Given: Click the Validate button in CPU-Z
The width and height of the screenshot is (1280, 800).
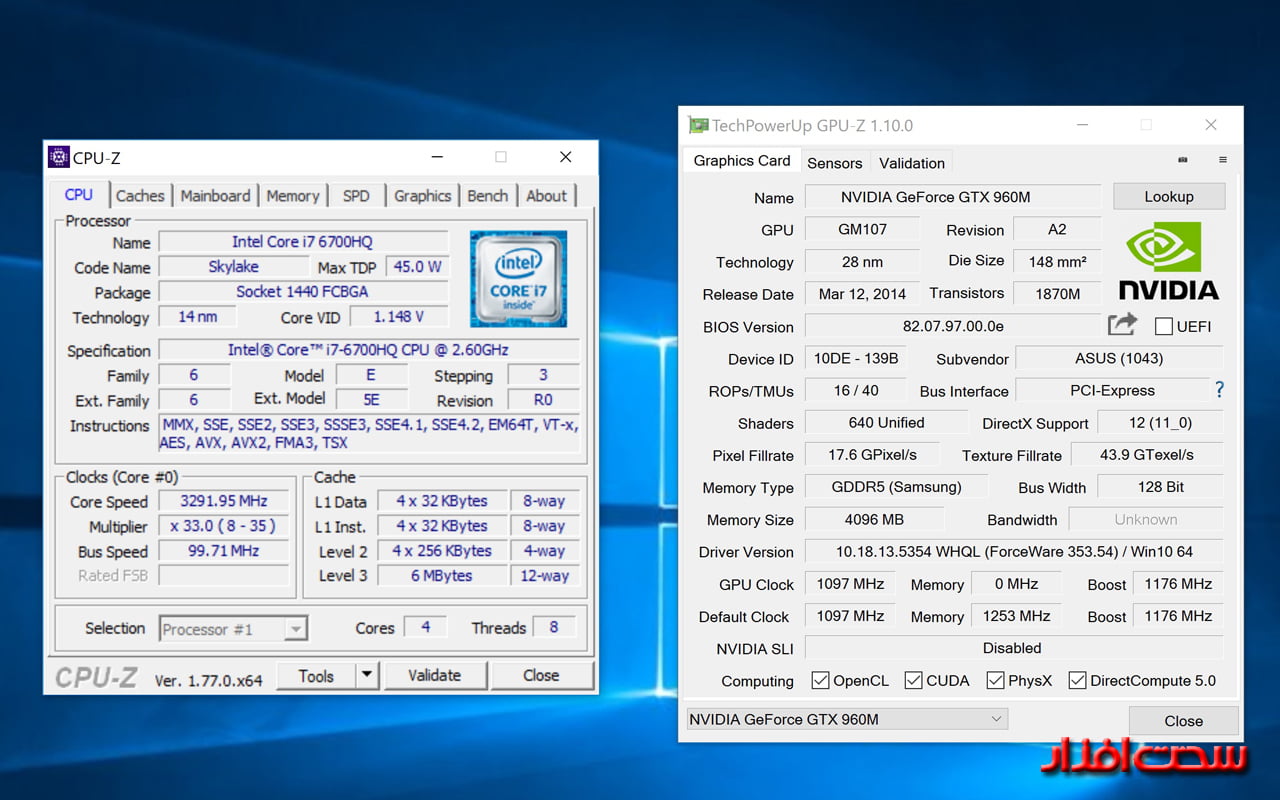Looking at the screenshot, I should (434, 676).
